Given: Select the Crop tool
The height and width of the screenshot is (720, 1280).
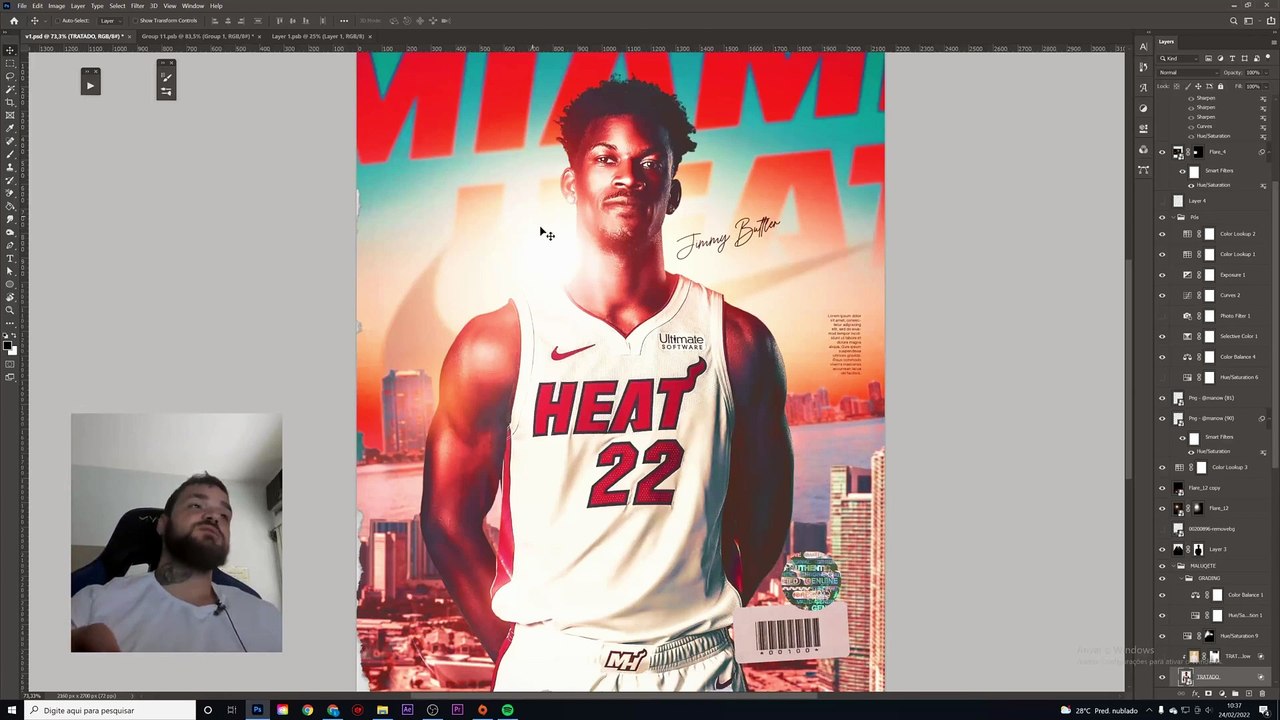Looking at the screenshot, I should 10,102.
